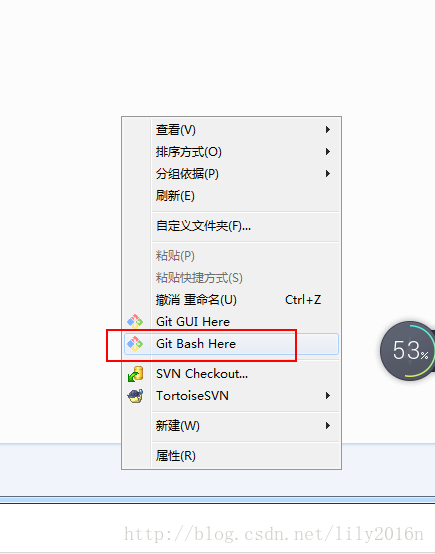Expand the arrow next to 分组依据(P)
The image size is (435, 554).
(328, 173)
